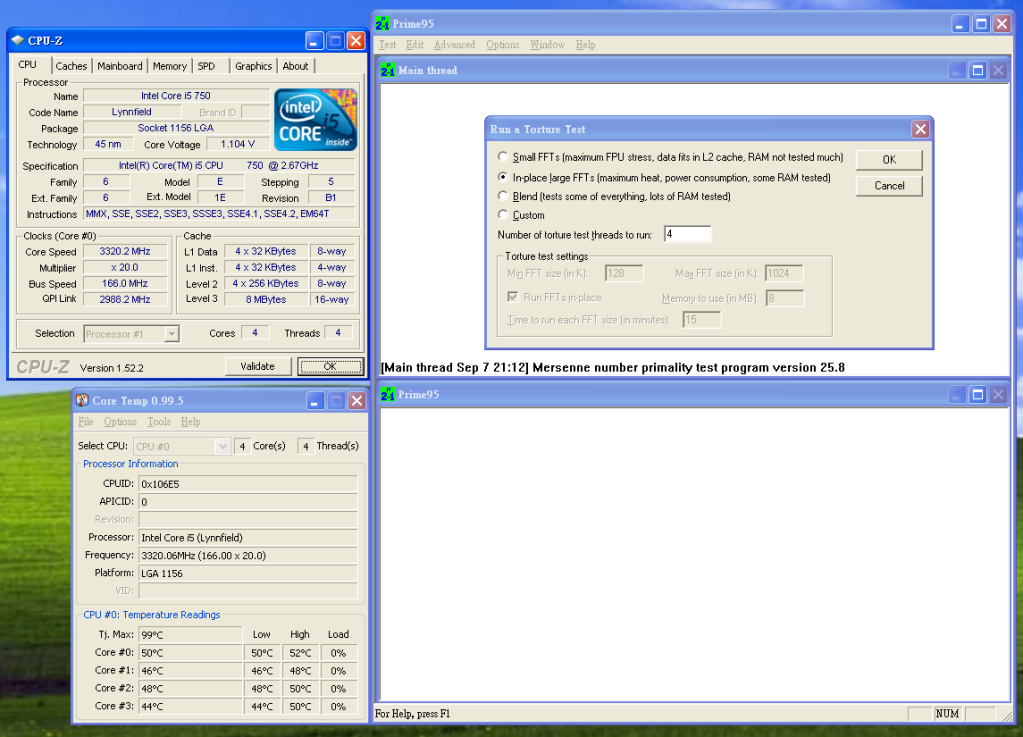Close the Run a Torture Test dialog

[x=921, y=129]
